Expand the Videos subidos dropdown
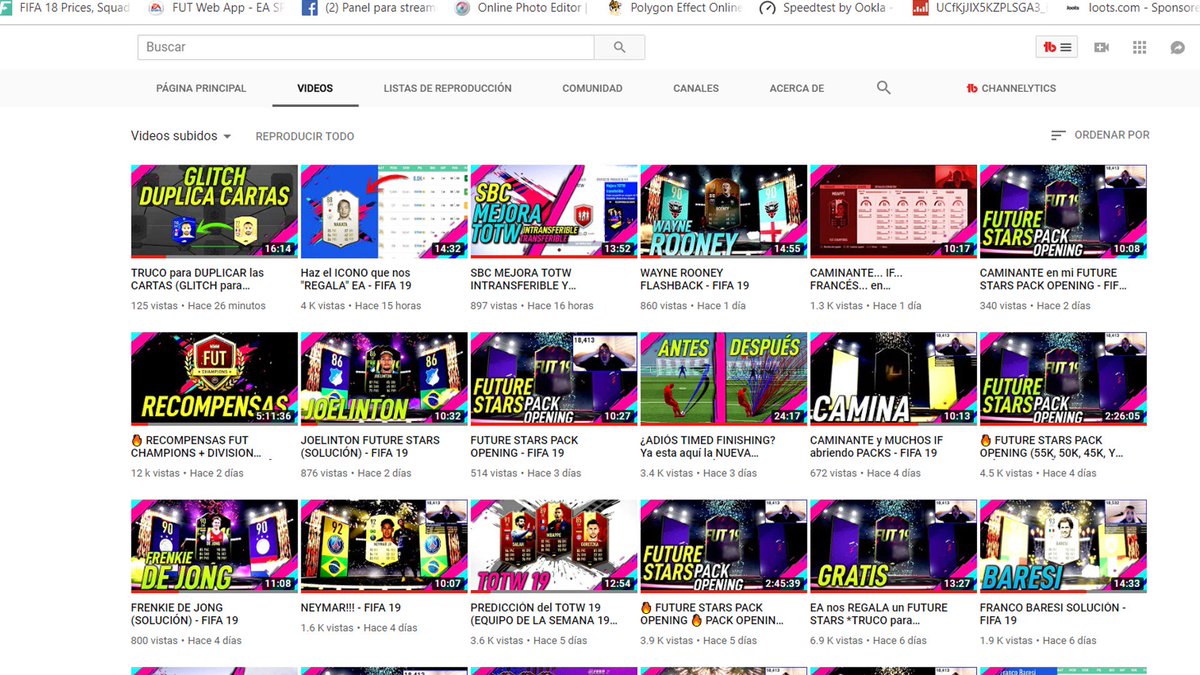 tap(181, 136)
